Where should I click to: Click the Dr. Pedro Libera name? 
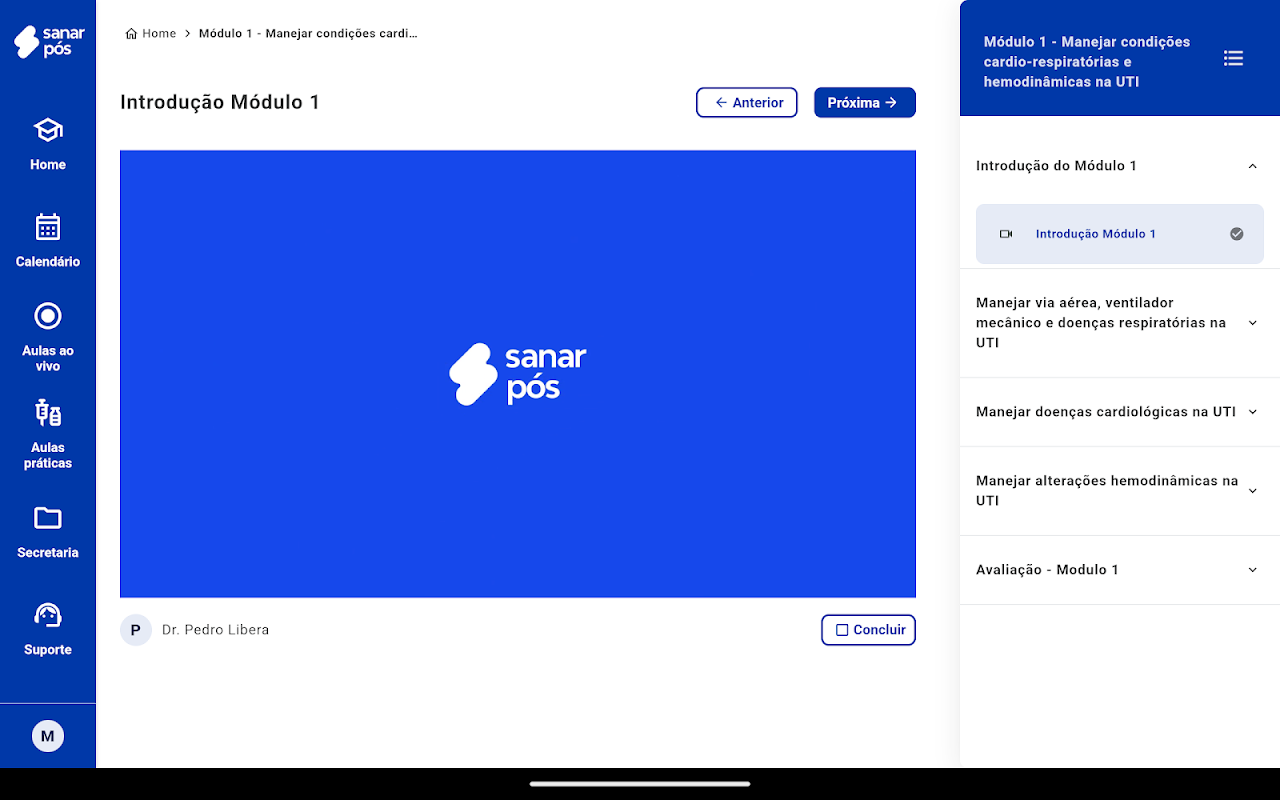[215, 630]
